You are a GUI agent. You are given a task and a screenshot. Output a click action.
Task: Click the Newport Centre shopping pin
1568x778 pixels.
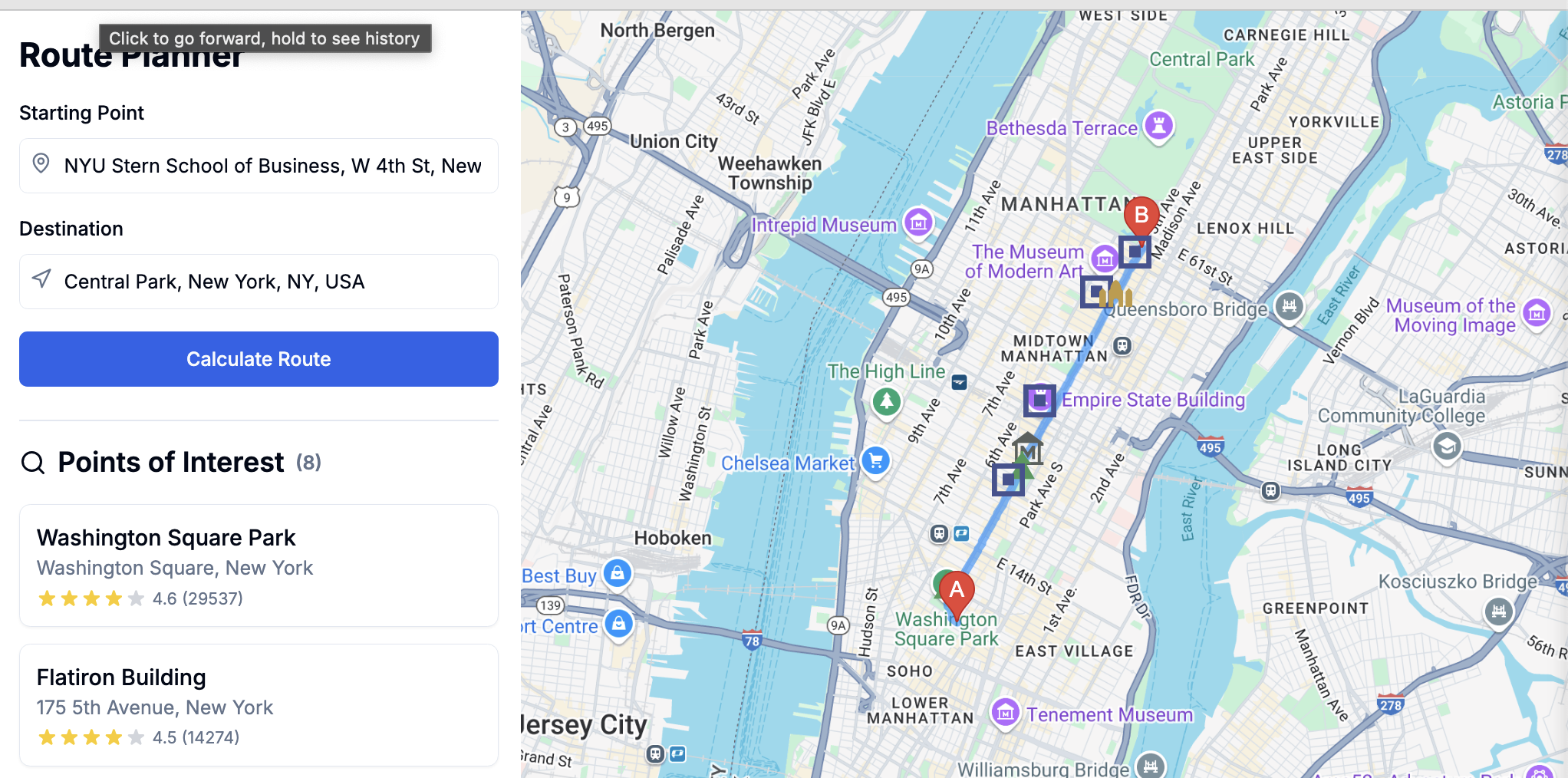[618, 624]
